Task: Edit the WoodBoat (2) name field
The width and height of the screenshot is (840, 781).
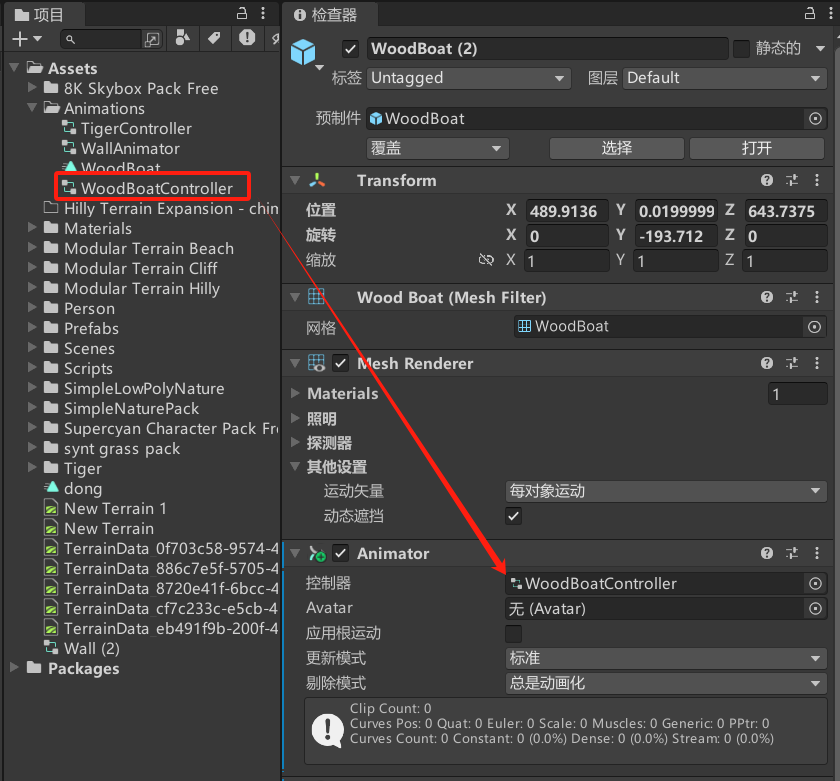Action: click(548, 49)
